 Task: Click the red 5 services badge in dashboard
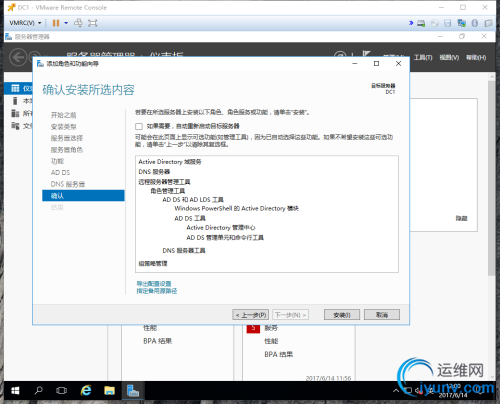click(x=253, y=328)
